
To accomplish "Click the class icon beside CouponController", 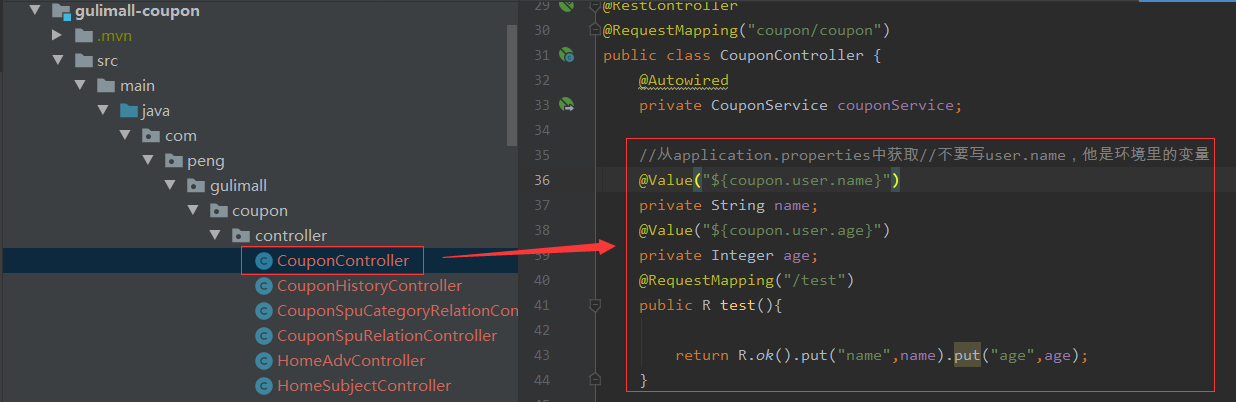I will [264, 261].
